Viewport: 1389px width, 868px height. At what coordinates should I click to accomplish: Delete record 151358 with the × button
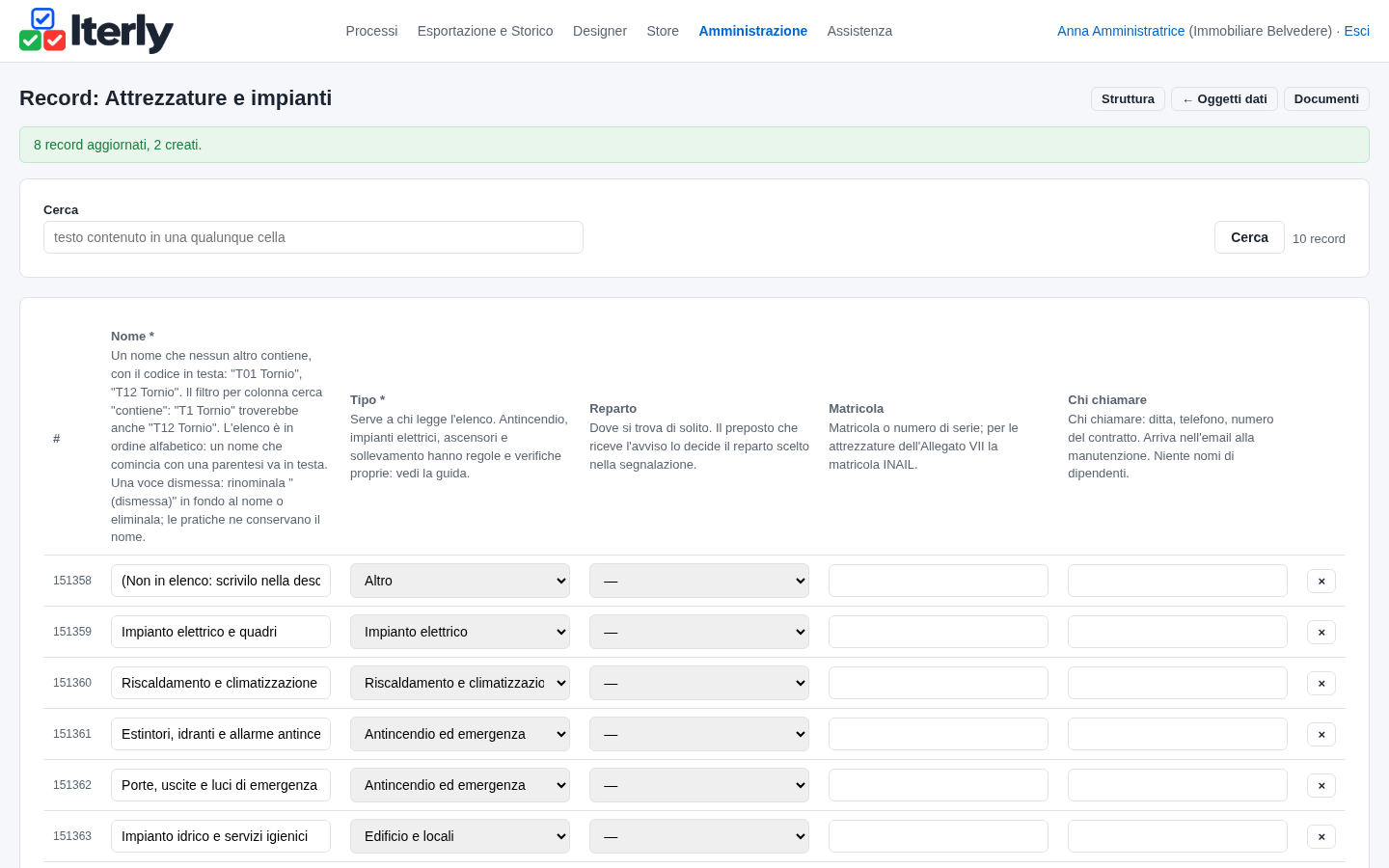1321,581
